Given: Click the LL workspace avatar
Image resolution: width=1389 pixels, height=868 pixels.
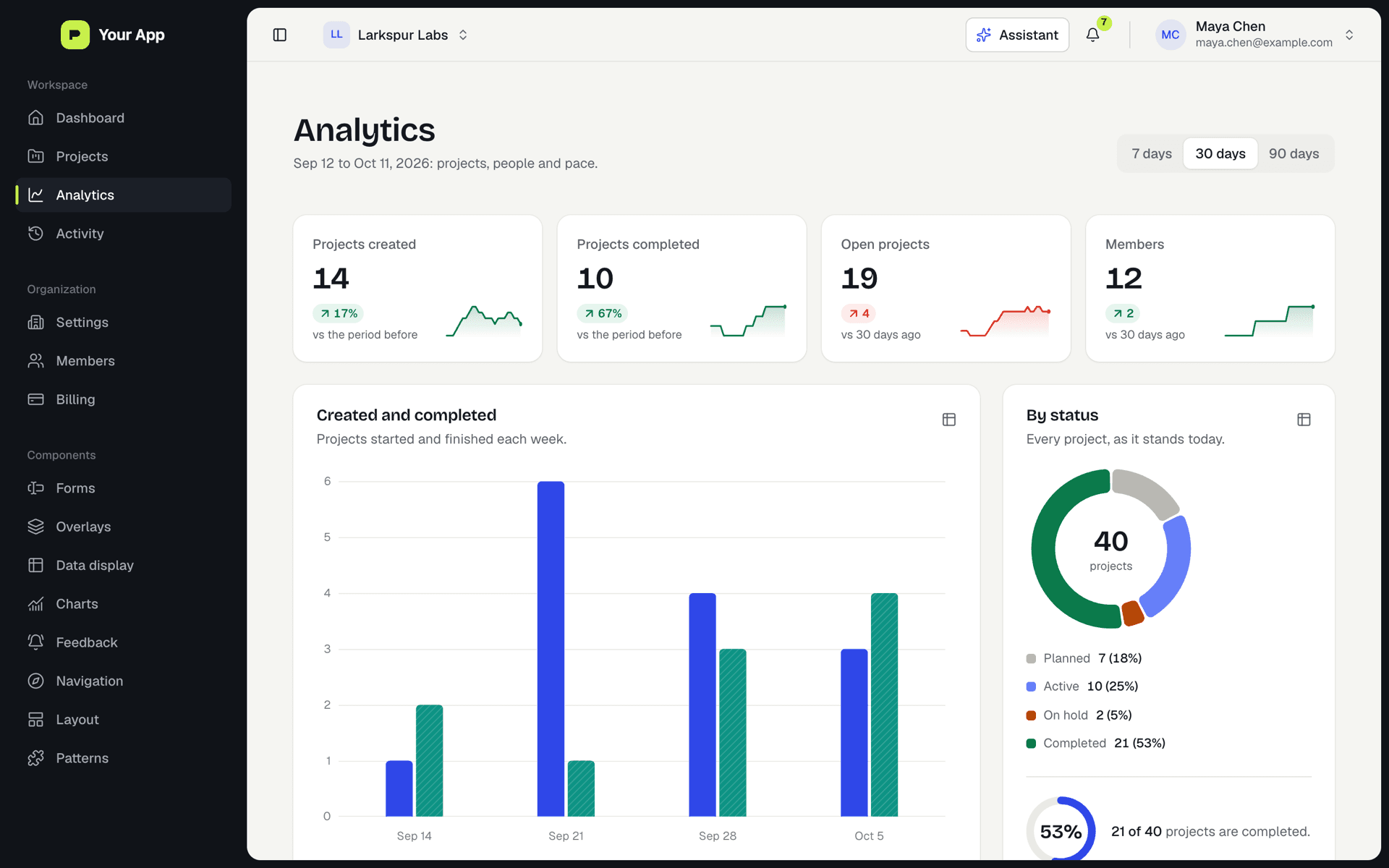Looking at the screenshot, I should (336, 35).
